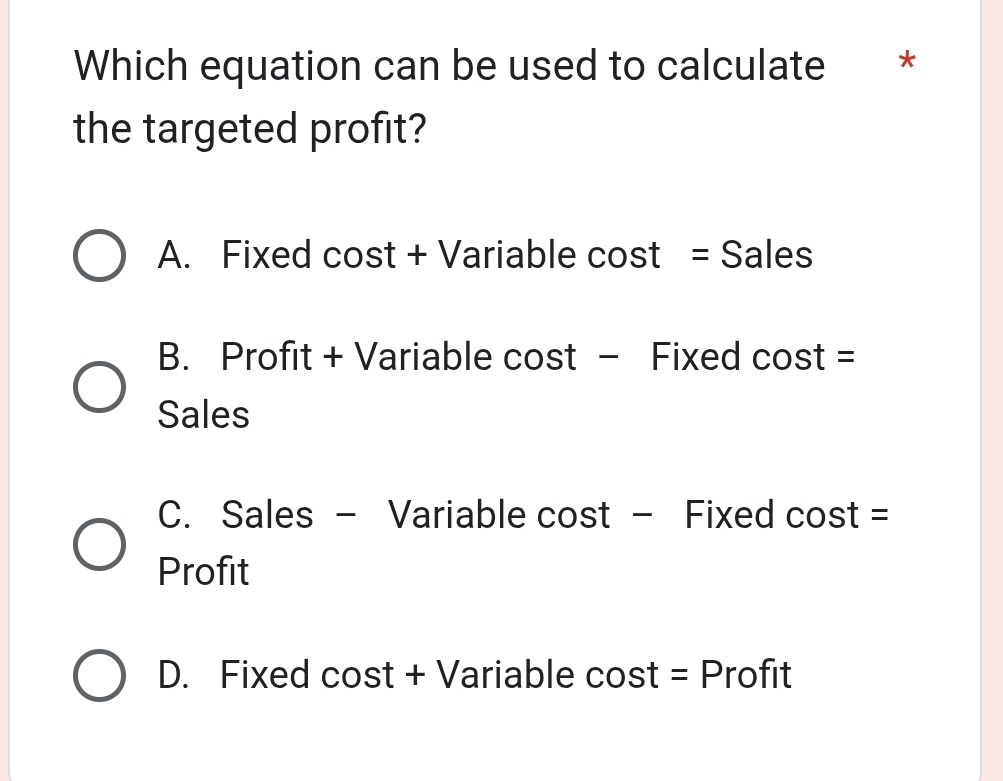Click the 'Which equation can be used' question line

(x=449, y=65)
